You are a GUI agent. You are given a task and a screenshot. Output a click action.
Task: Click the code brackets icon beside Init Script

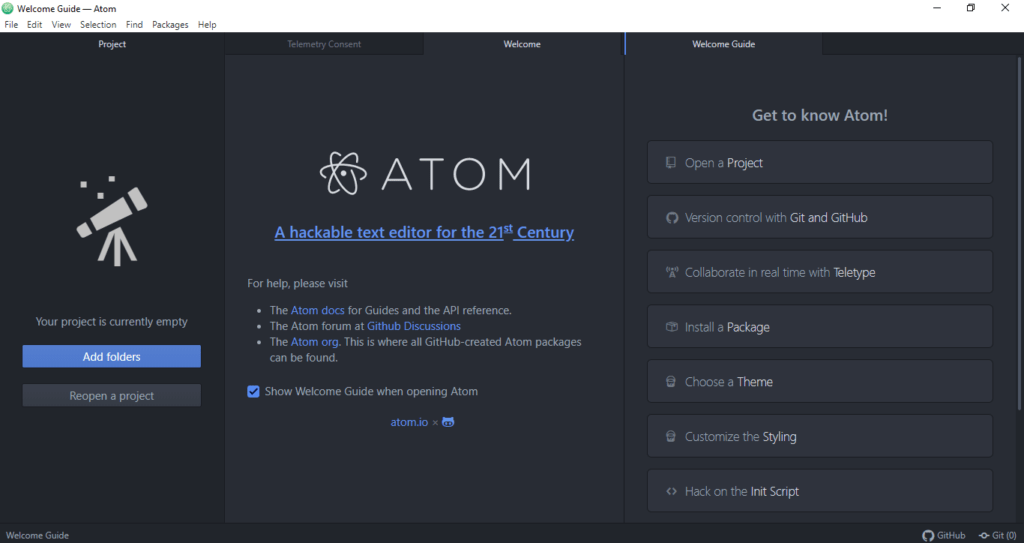point(671,491)
